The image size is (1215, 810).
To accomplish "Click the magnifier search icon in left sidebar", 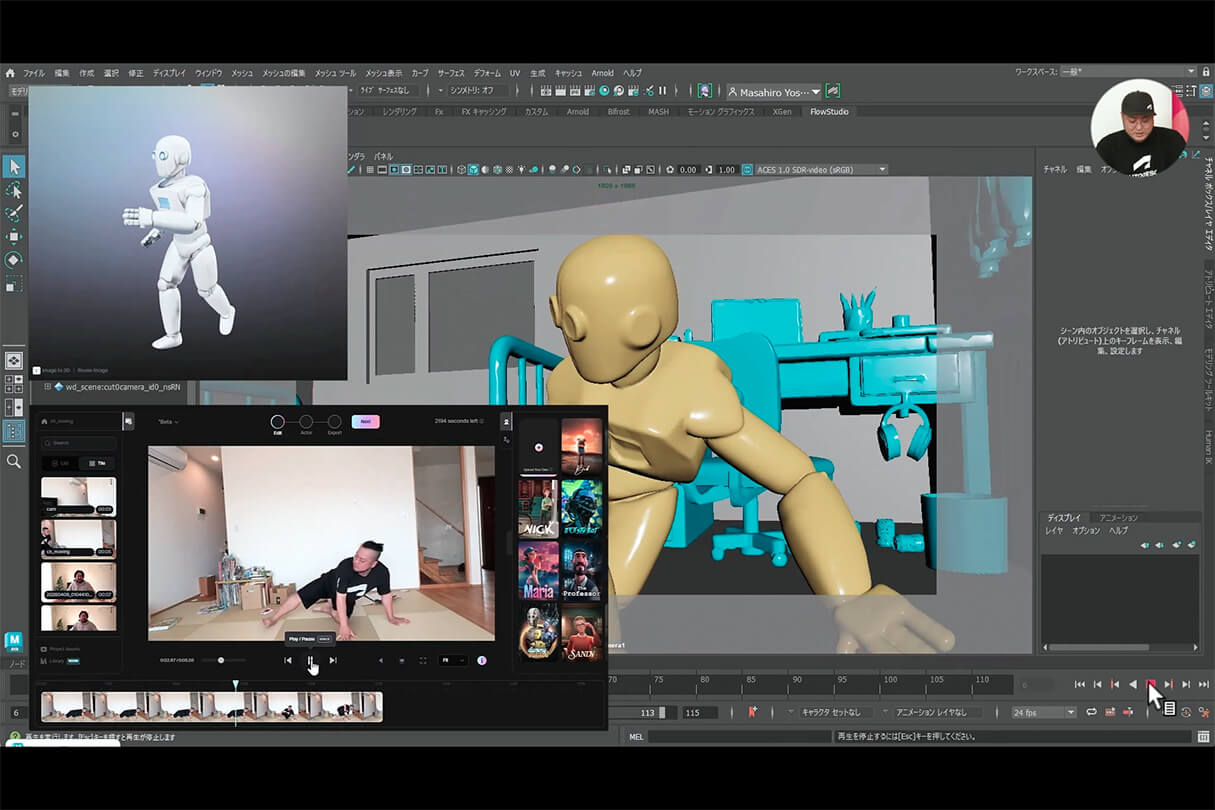I will click(x=14, y=461).
